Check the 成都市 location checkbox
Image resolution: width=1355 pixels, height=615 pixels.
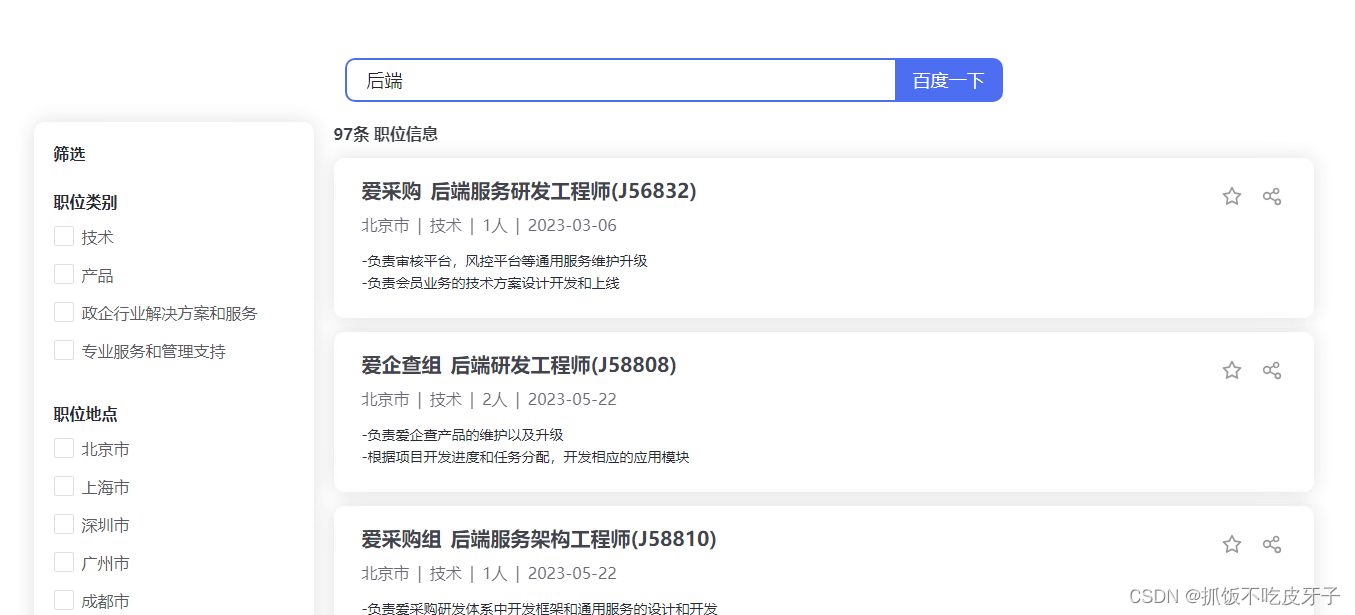(64, 600)
